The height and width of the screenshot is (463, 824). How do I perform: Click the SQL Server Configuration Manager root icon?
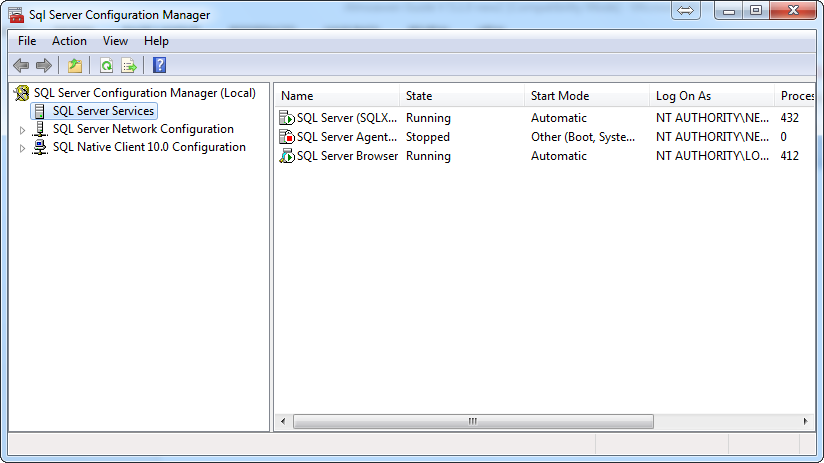coord(22,93)
